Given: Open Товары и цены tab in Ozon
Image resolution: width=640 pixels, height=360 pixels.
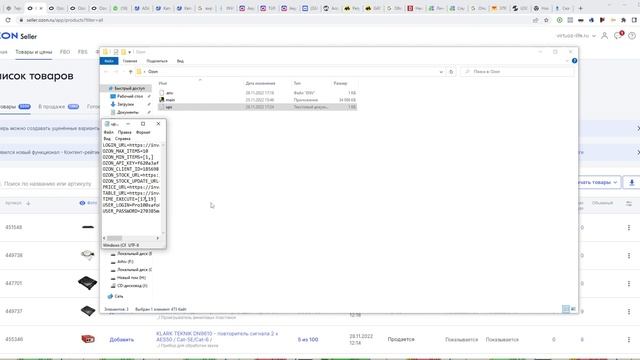Looking at the screenshot, I should point(33,52).
